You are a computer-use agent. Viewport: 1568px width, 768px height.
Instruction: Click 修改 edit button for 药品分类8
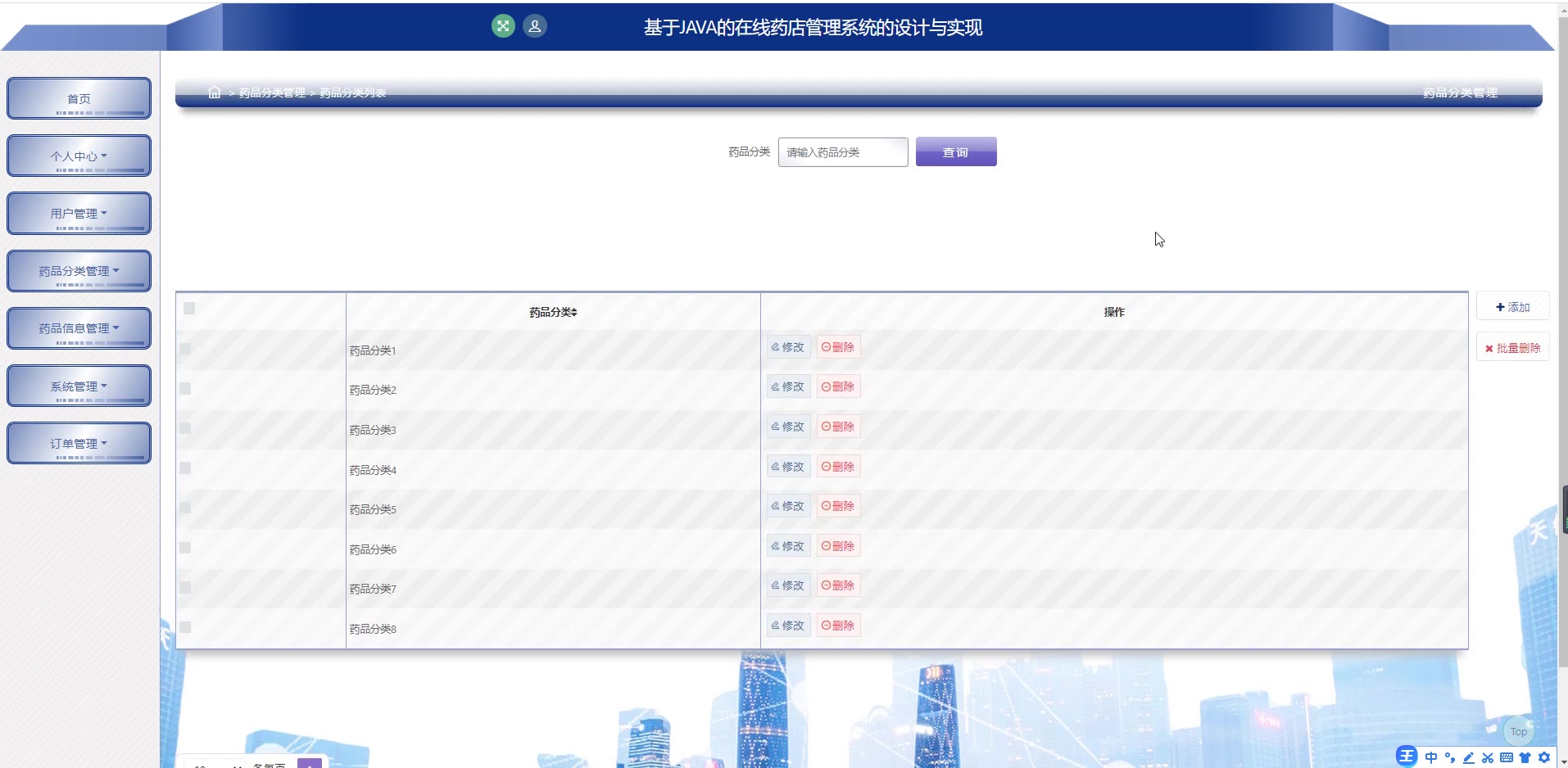788,626
